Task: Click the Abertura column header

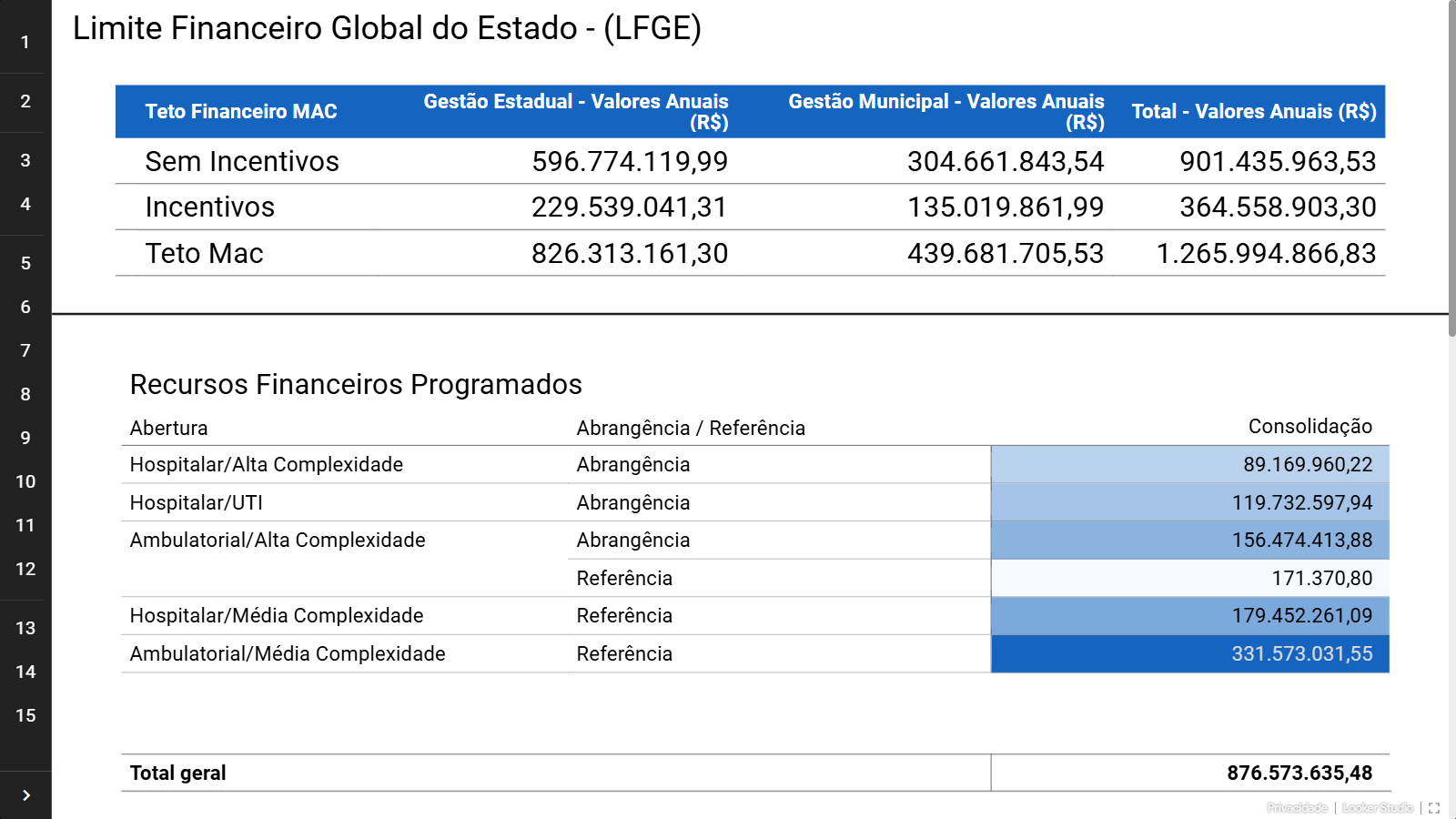Action: tap(169, 429)
